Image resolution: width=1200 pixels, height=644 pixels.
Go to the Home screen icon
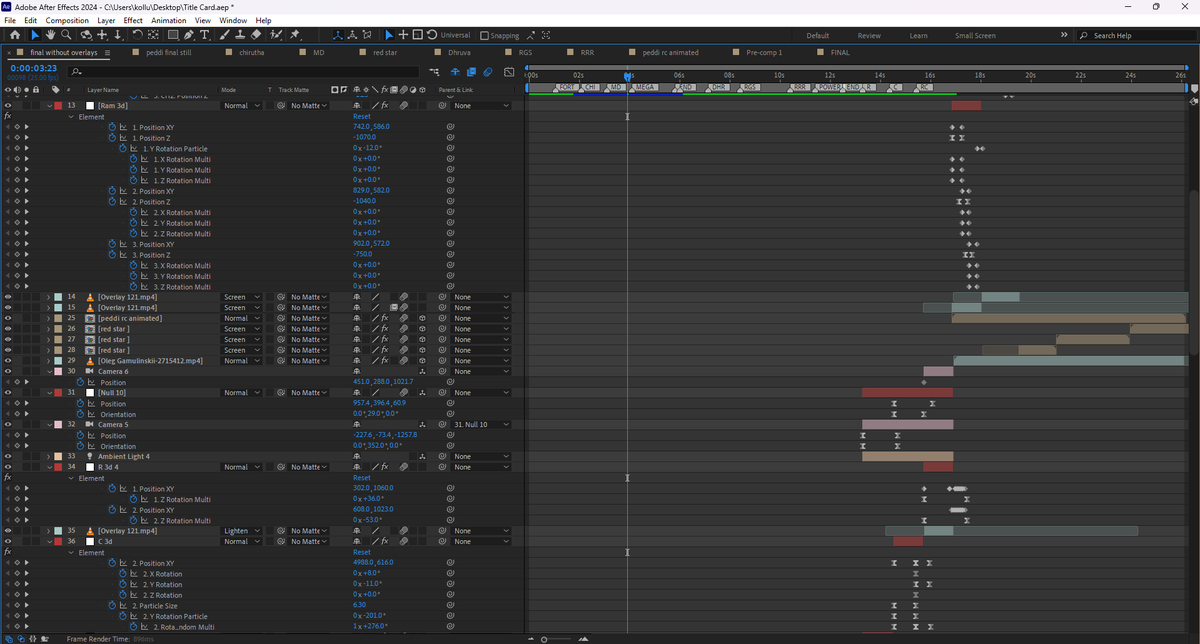click(x=15, y=35)
